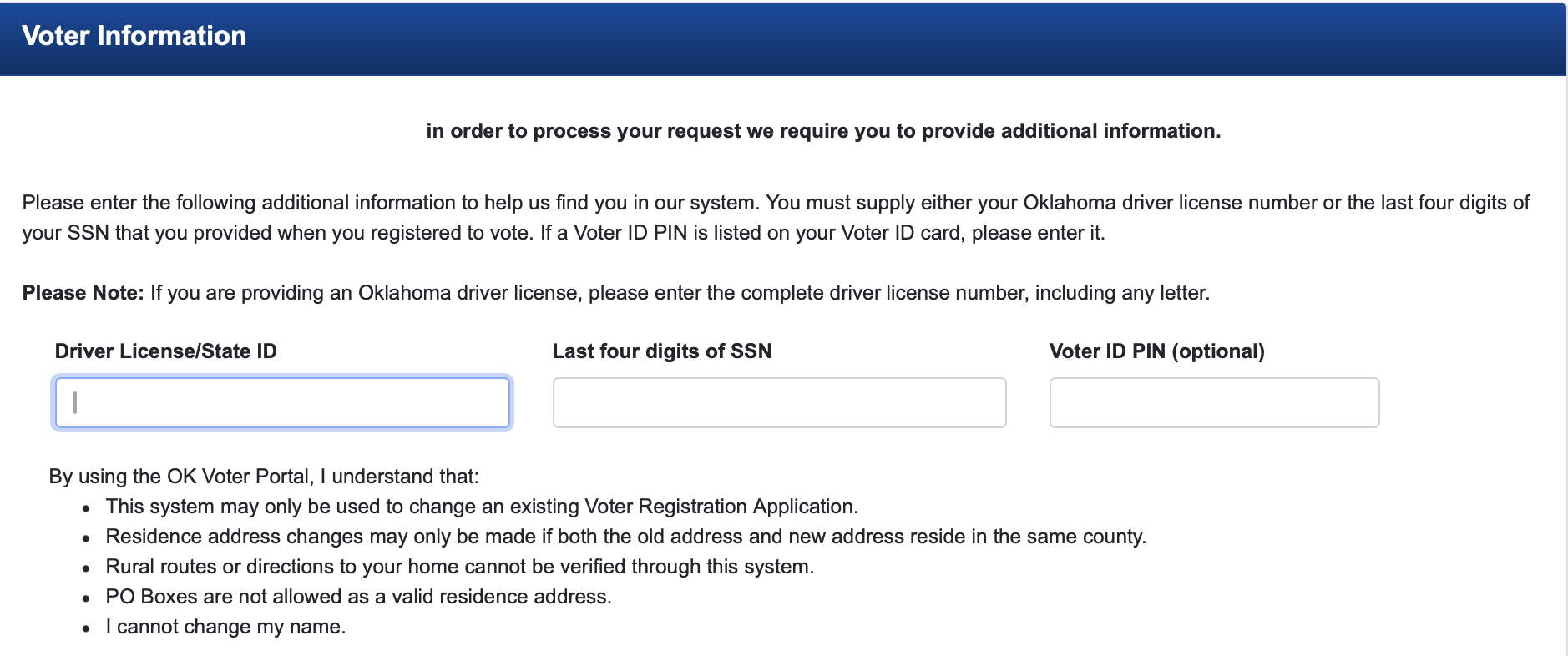Screen dimensions: 1568x656
Task: Click the "Last four digits of SSN" label
Action: (x=661, y=351)
